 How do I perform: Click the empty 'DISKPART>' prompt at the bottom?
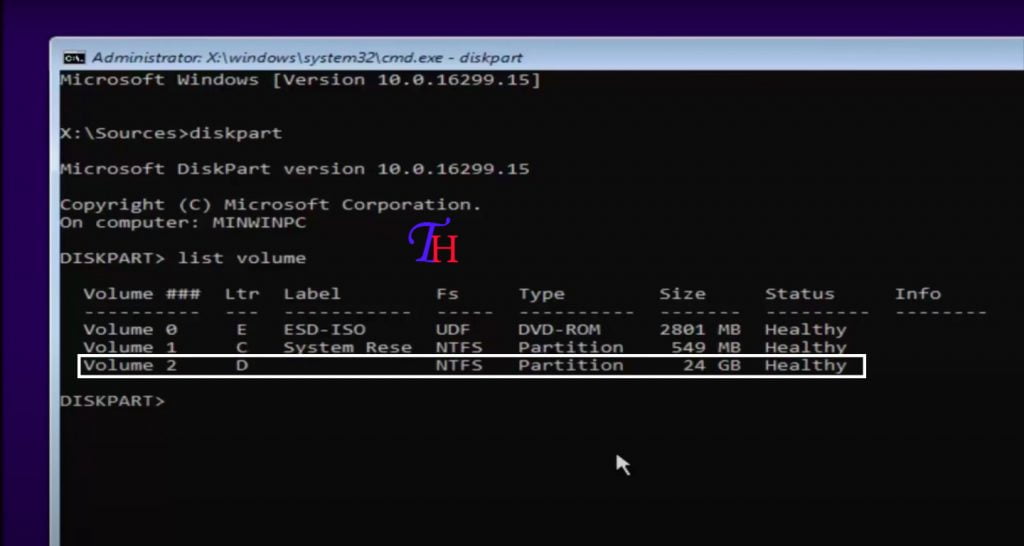[x=113, y=401]
